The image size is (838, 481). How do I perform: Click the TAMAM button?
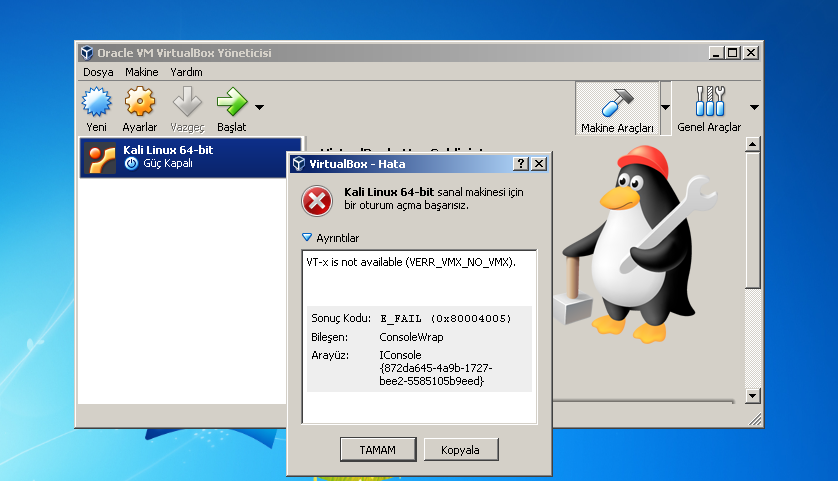[x=378, y=450]
